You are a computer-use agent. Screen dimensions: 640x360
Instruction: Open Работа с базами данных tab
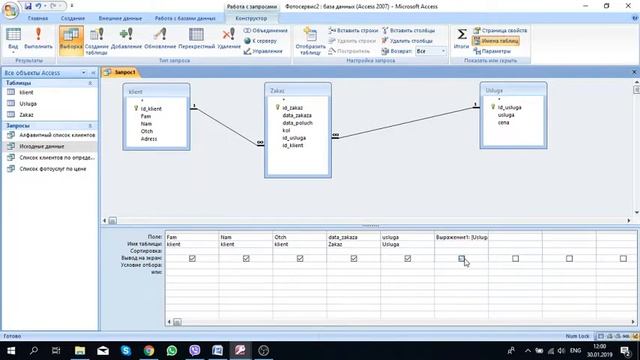185,18
